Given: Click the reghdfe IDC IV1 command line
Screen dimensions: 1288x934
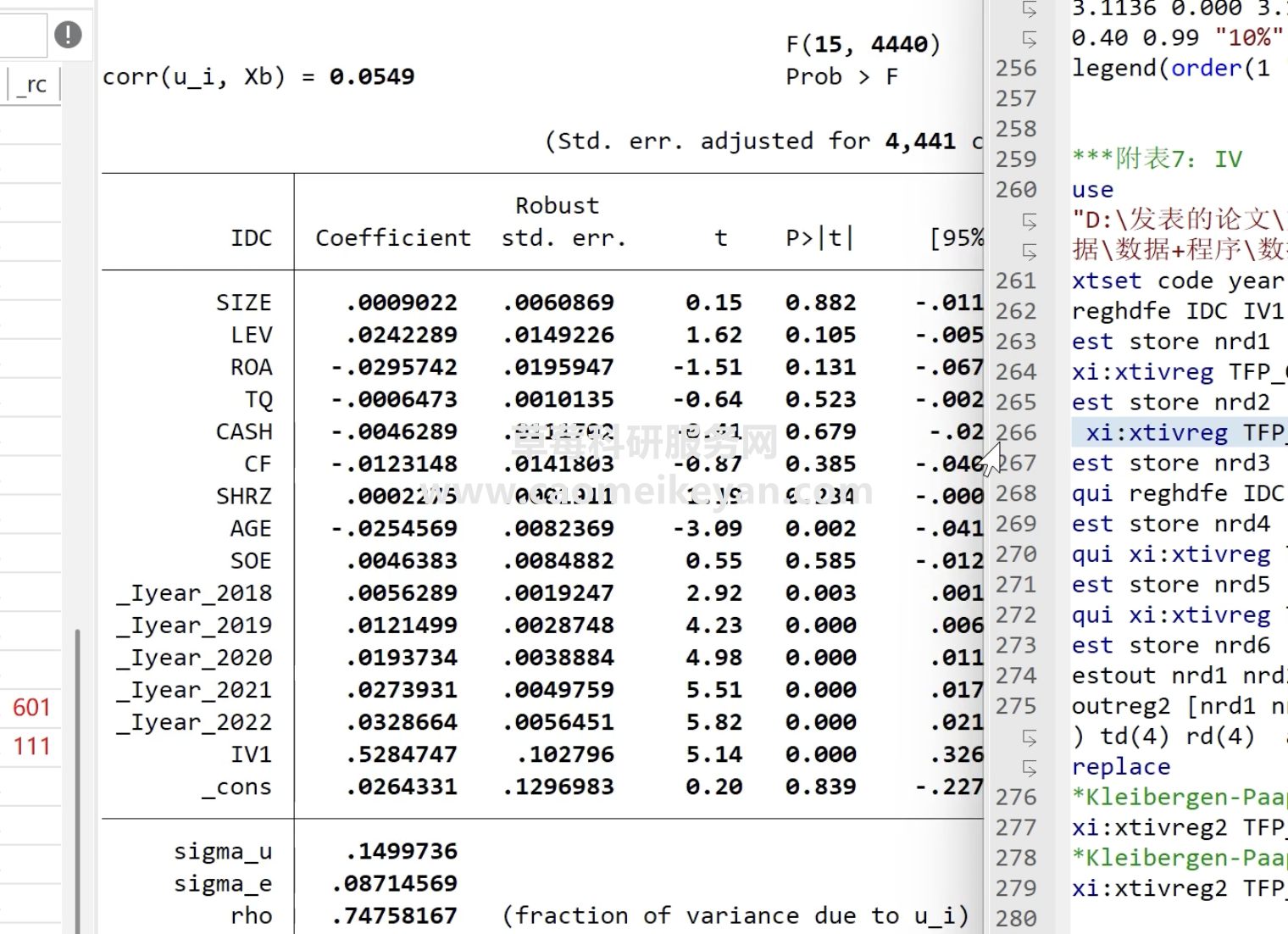Looking at the screenshot, I should pyautogui.click(x=1178, y=311).
